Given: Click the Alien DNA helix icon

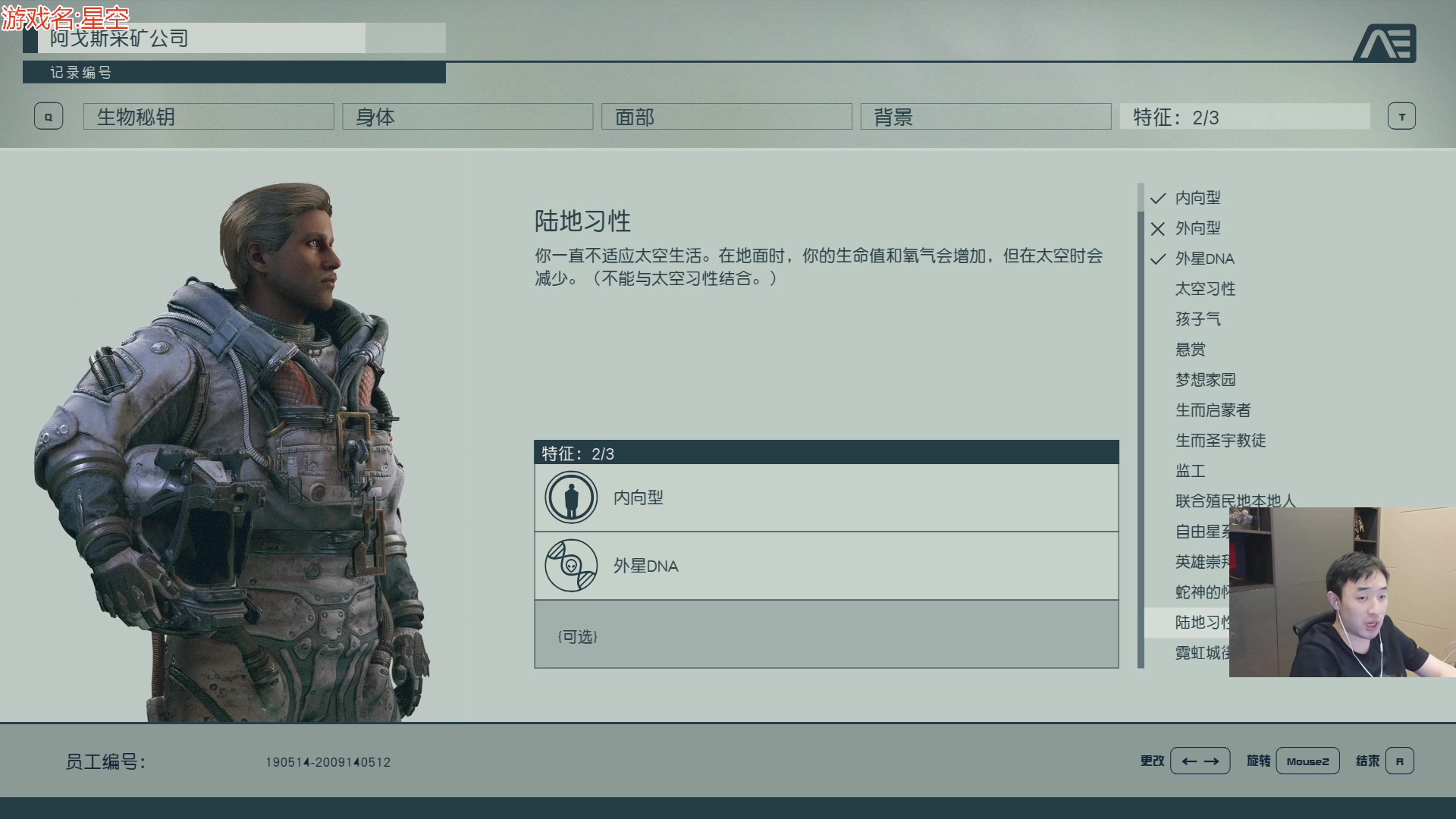Looking at the screenshot, I should 571,566.
